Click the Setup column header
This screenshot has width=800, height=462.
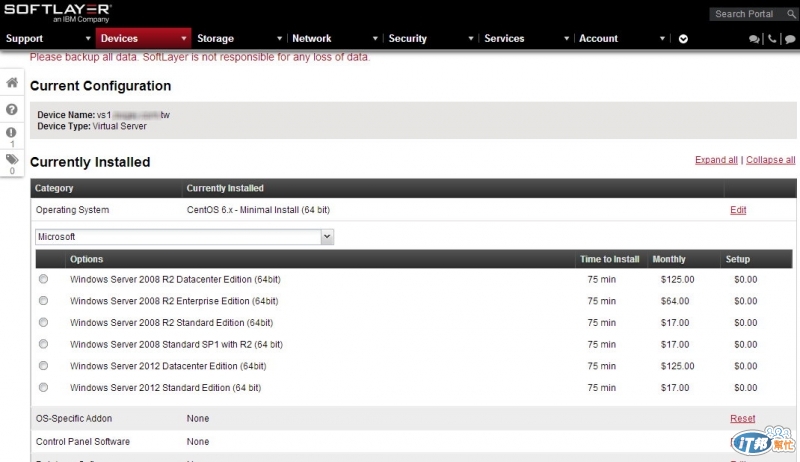coord(738,259)
